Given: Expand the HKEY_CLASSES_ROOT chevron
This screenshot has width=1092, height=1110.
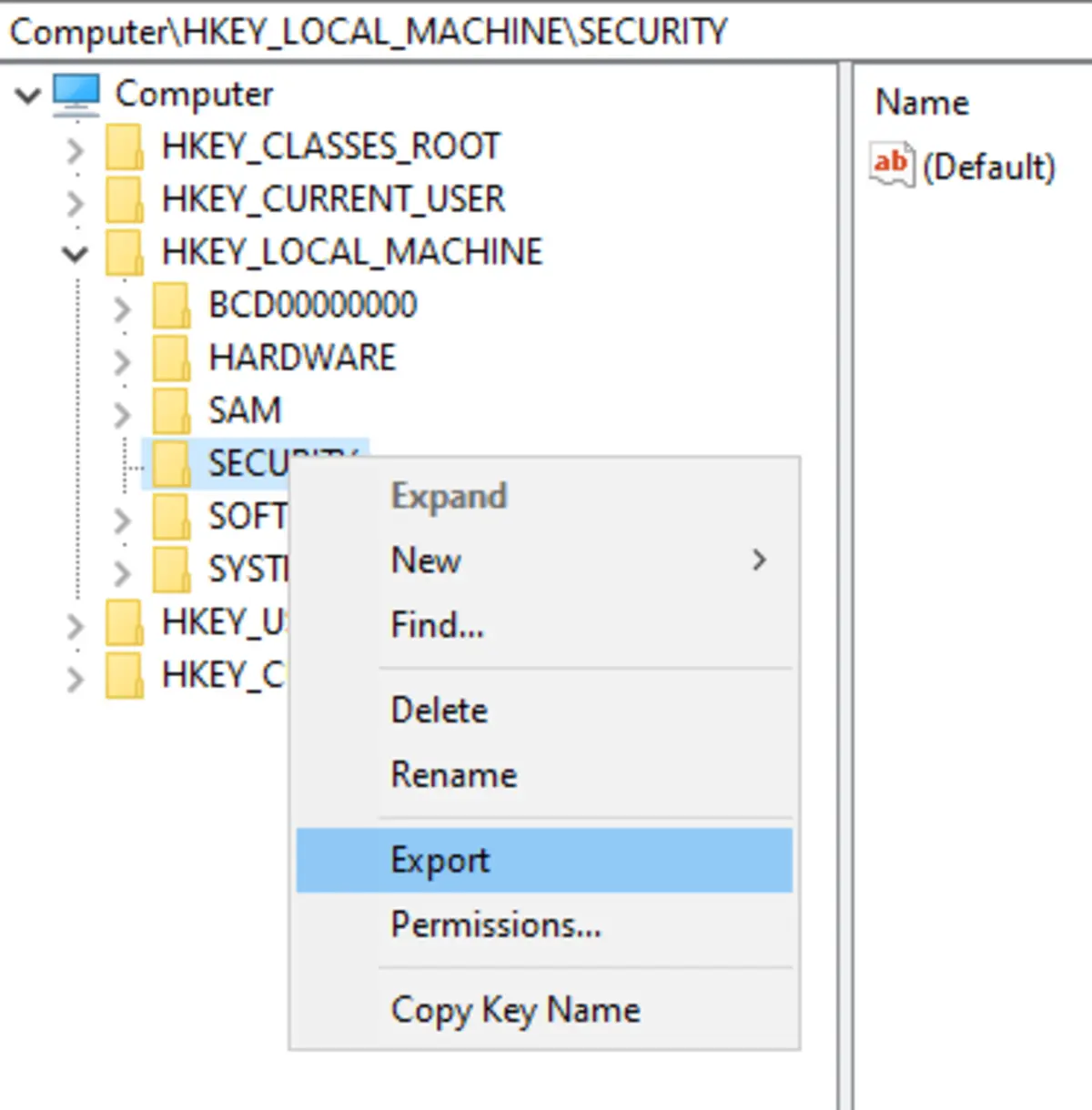Looking at the screenshot, I should [x=76, y=149].
